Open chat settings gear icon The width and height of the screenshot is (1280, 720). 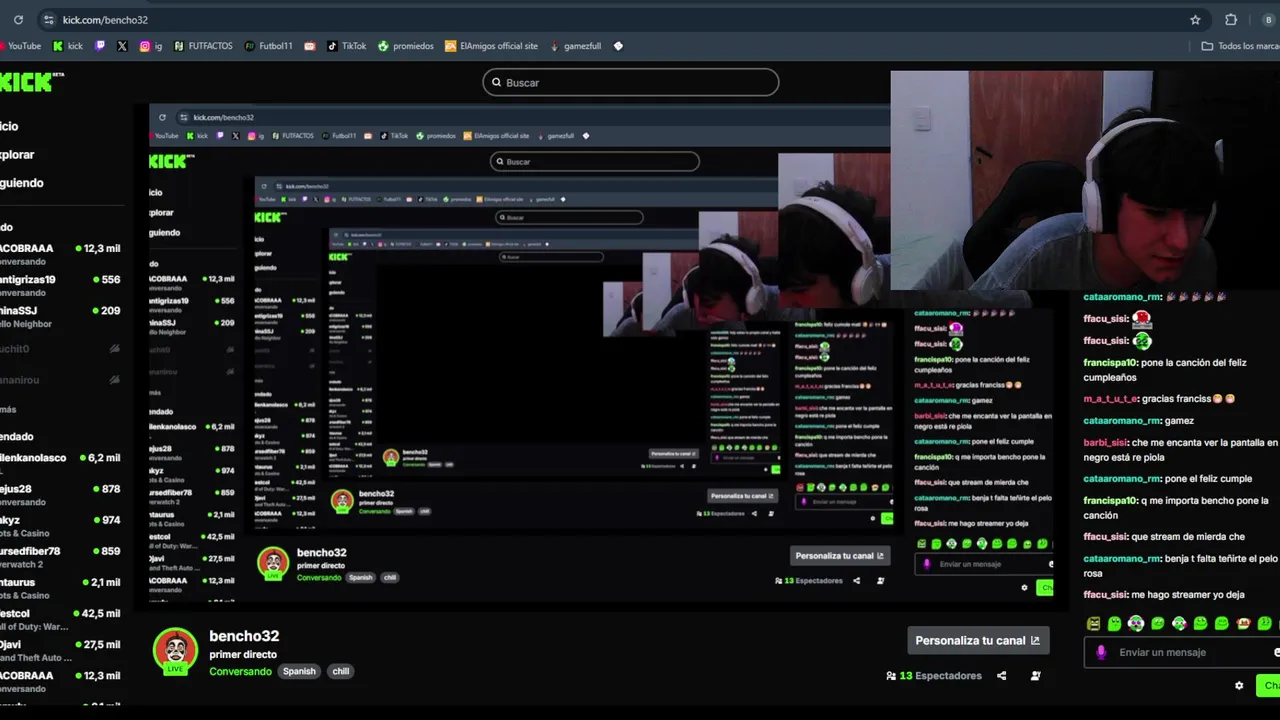[1239, 686]
